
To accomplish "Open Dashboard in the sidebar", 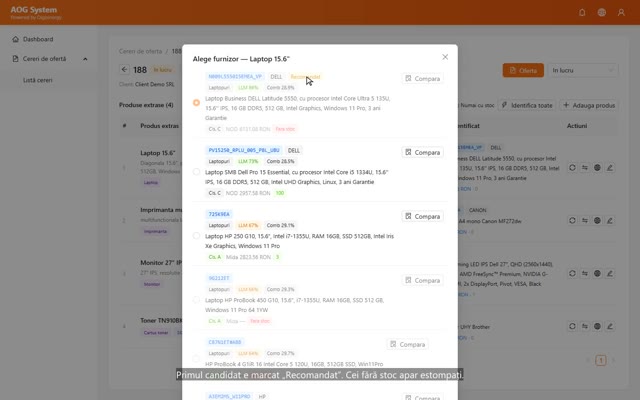I will pyautogui.click(x=38, y=39).
